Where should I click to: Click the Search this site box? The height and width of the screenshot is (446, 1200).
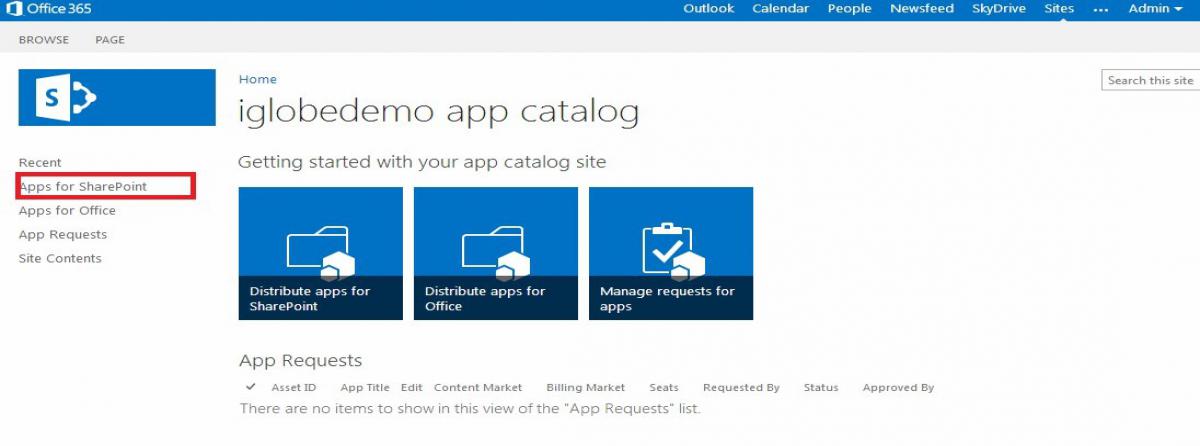coord(1150,80)
